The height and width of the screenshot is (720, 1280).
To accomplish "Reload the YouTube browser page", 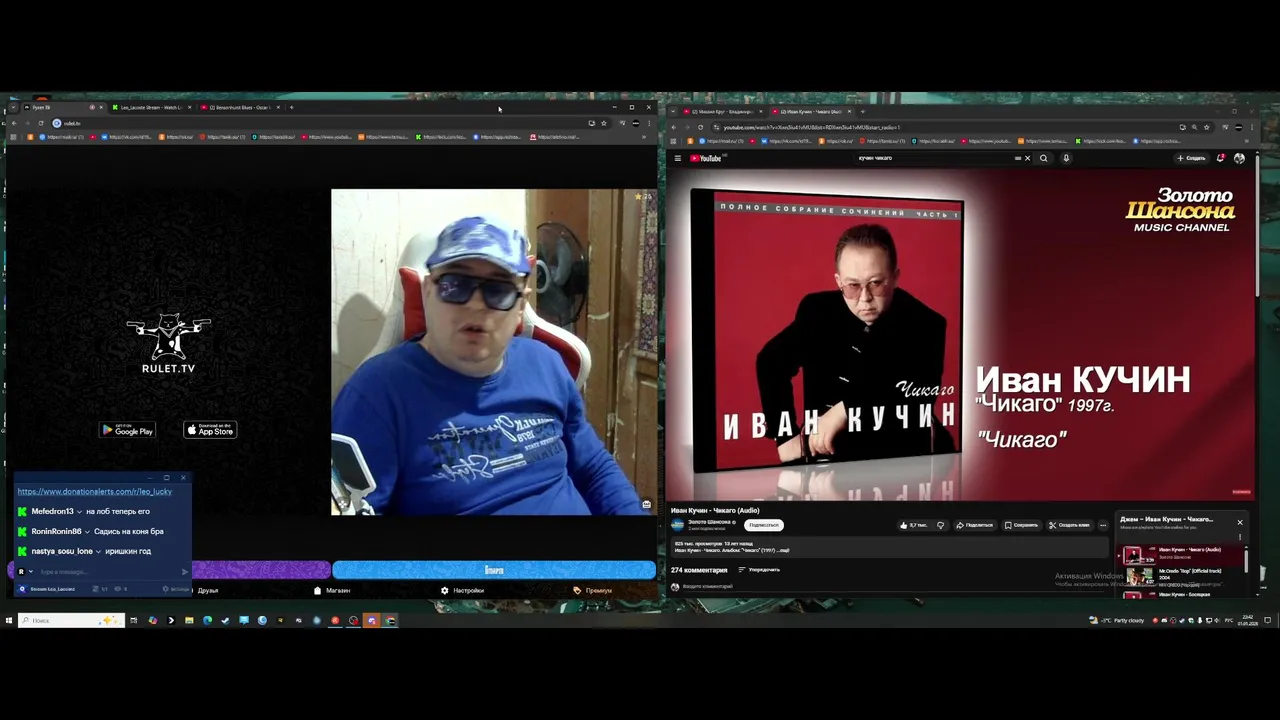I will click(x=701, y=127).
